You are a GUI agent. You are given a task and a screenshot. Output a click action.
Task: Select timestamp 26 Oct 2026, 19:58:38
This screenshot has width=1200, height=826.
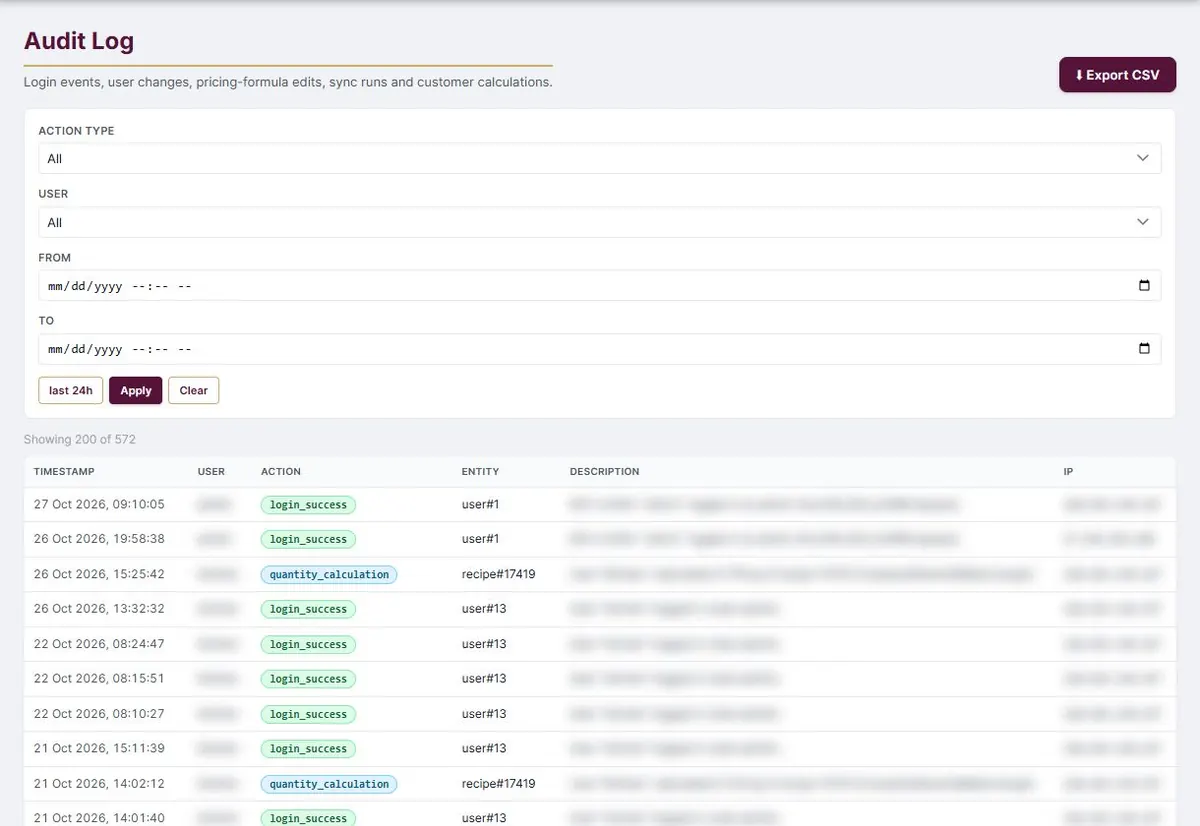click(99, 539)
